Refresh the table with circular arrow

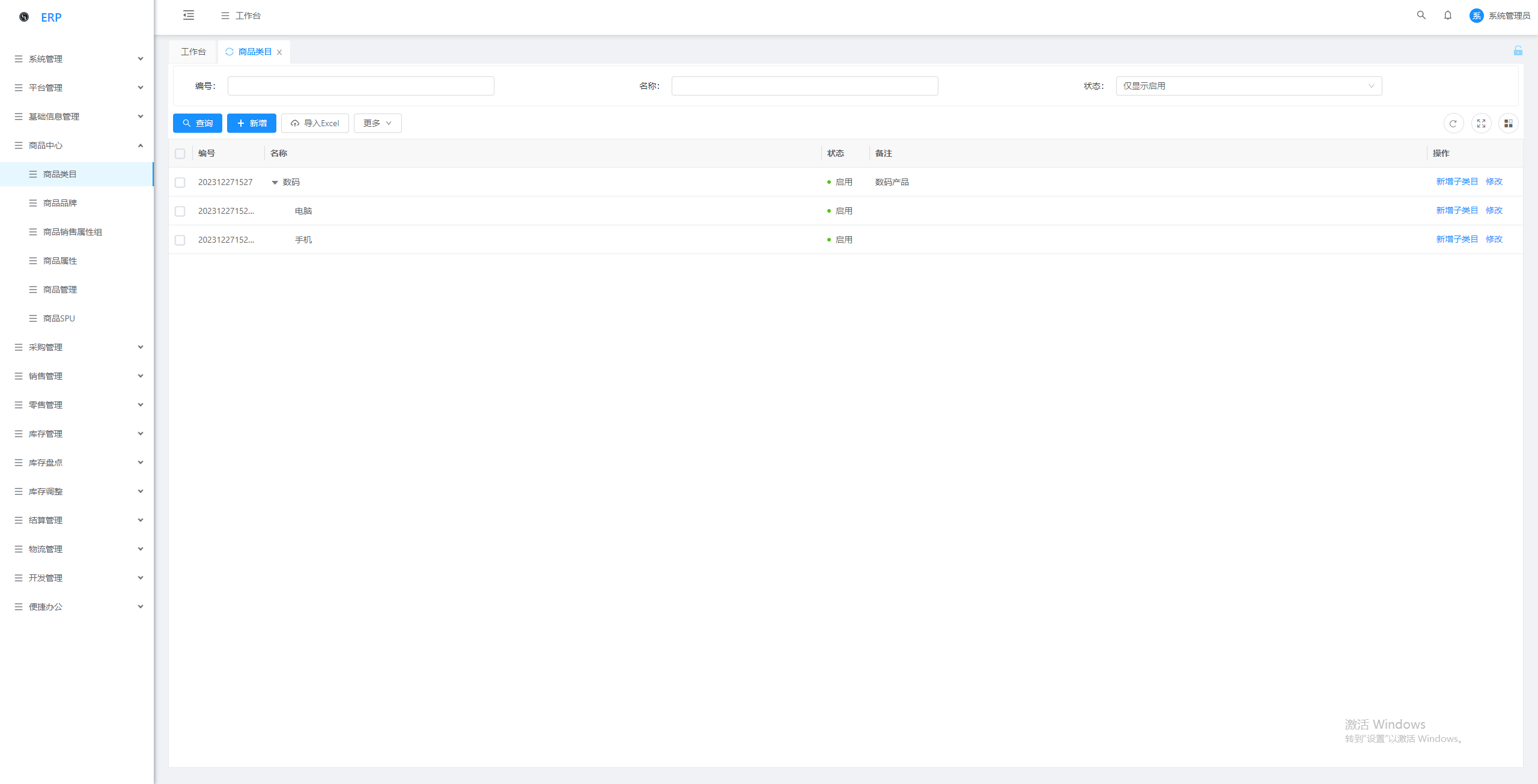pos(1453,124)
